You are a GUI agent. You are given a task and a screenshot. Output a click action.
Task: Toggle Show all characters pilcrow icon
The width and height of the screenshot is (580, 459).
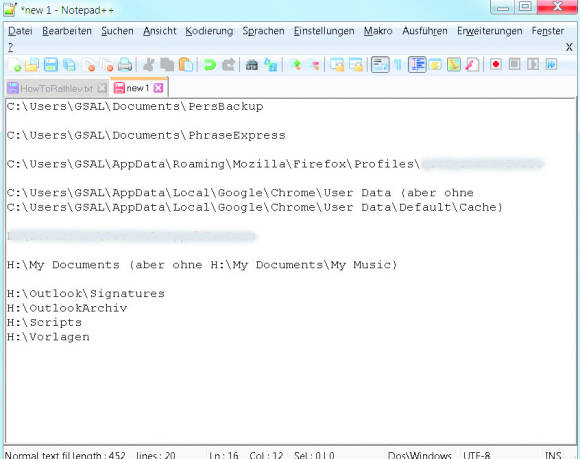(398, 65)
